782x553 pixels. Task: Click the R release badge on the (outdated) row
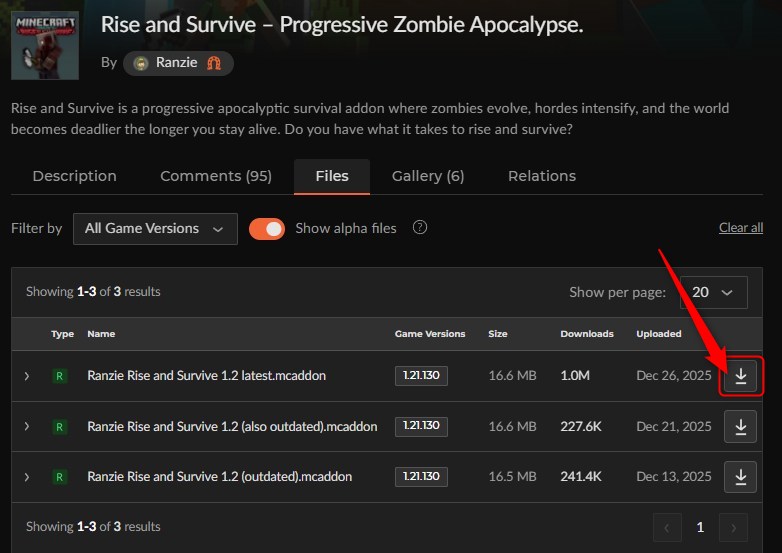[x=59, y=477]
